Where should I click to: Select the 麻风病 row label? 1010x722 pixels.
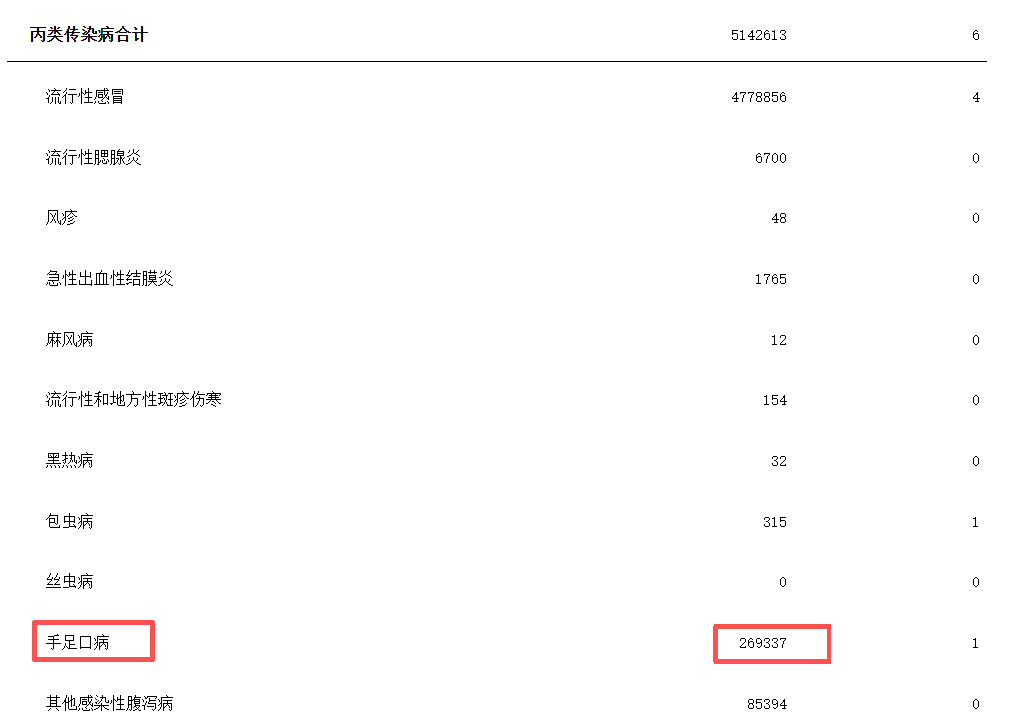coord(69,340)
